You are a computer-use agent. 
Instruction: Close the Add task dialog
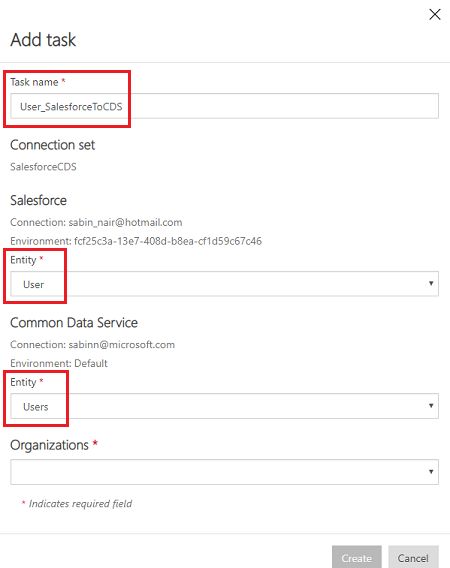[434, 14]
